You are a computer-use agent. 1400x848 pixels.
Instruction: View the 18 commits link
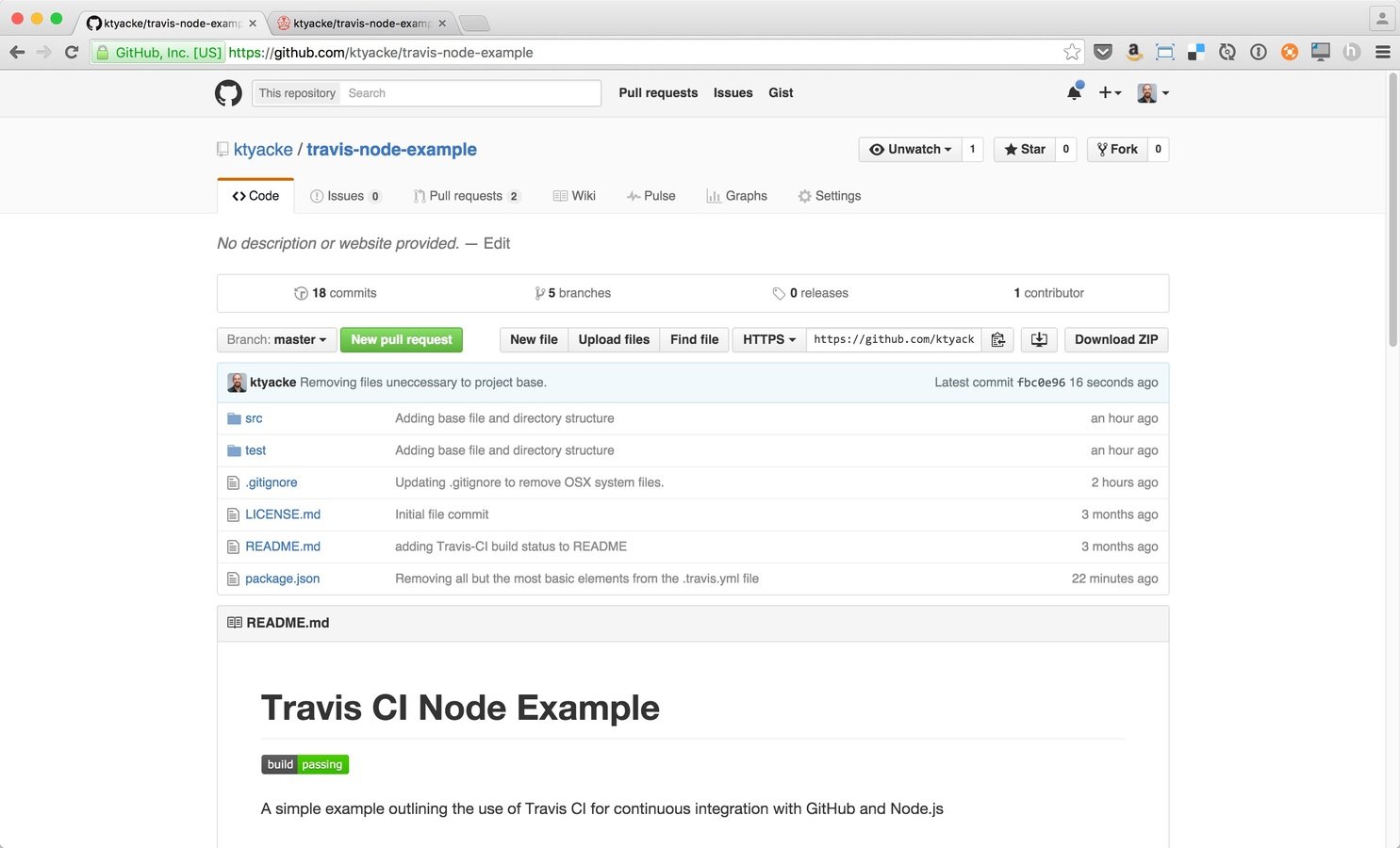pyautogui.click(x=335, y=293)
